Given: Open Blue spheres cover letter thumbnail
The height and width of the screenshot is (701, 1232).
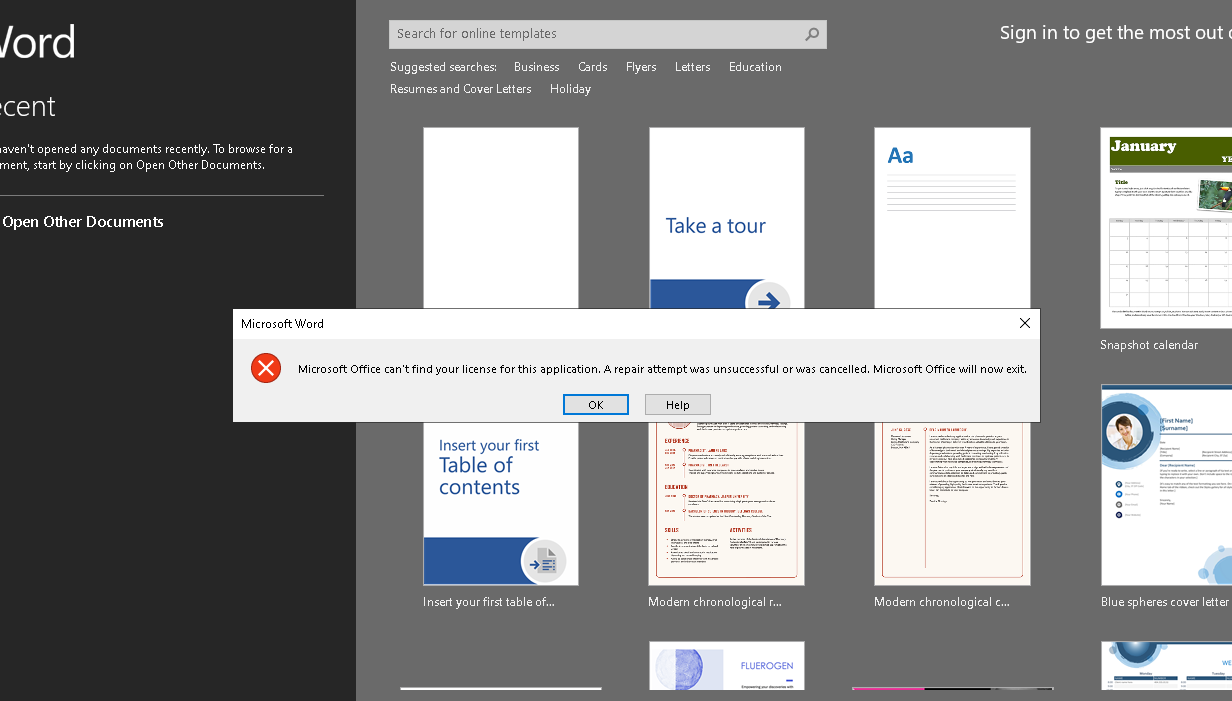Looking at the screenshot, I should click(x=1166, y=485).
